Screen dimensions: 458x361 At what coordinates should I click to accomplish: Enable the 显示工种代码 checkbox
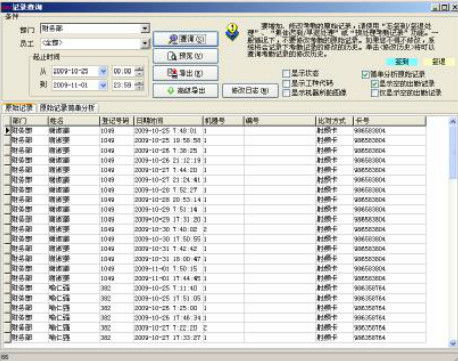[286, 83]
